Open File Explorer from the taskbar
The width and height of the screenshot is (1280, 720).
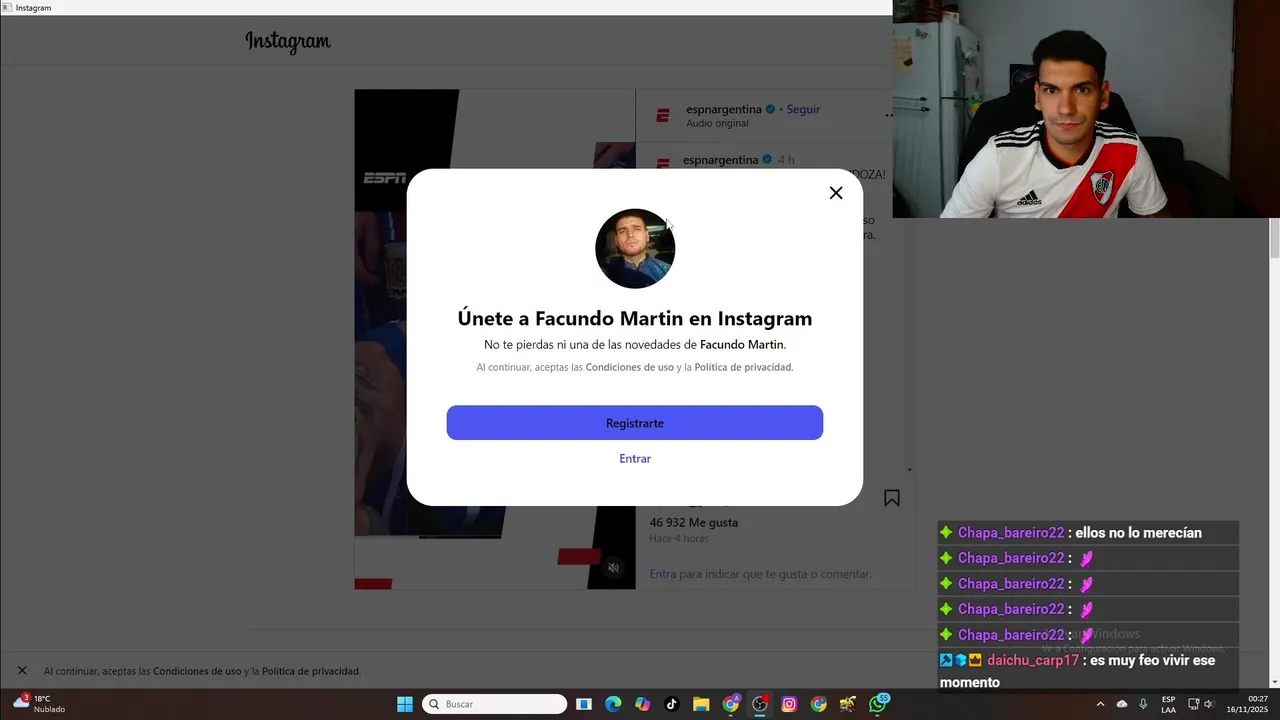click(701, 704)
